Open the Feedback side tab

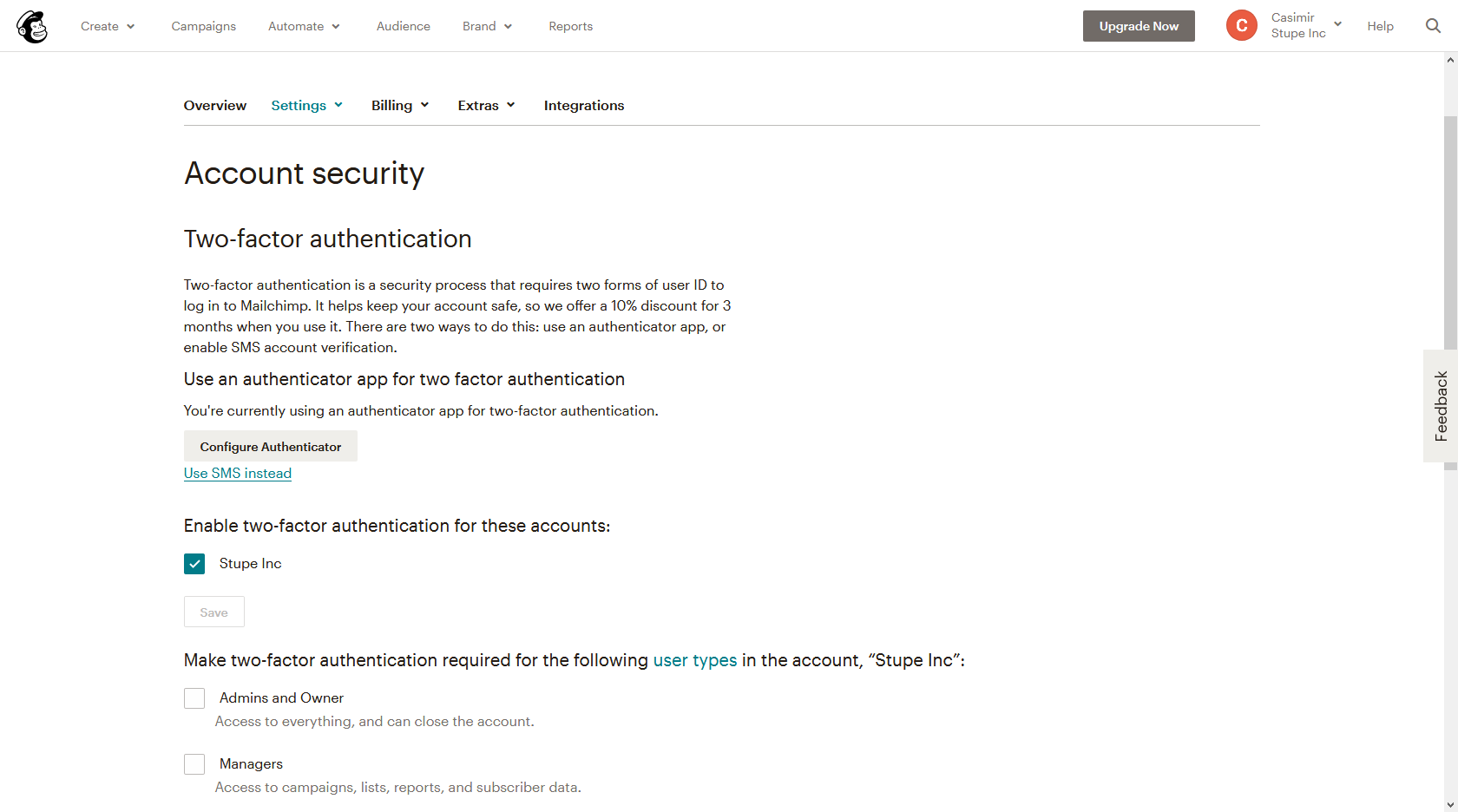(x=1441, y=406)
